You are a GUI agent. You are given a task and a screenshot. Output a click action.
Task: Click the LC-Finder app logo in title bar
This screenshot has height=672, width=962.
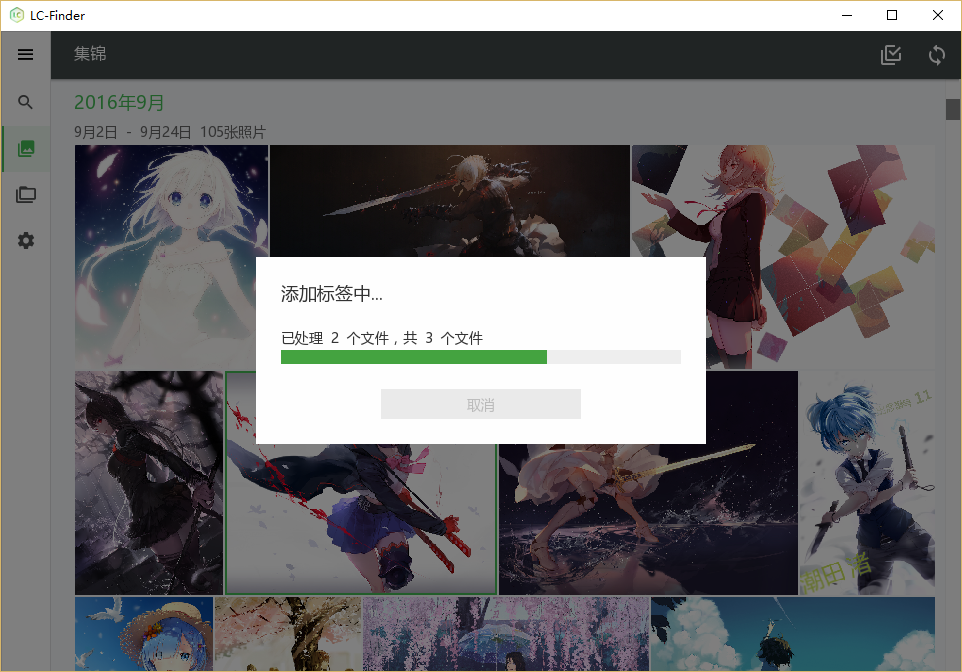(17, 15)
